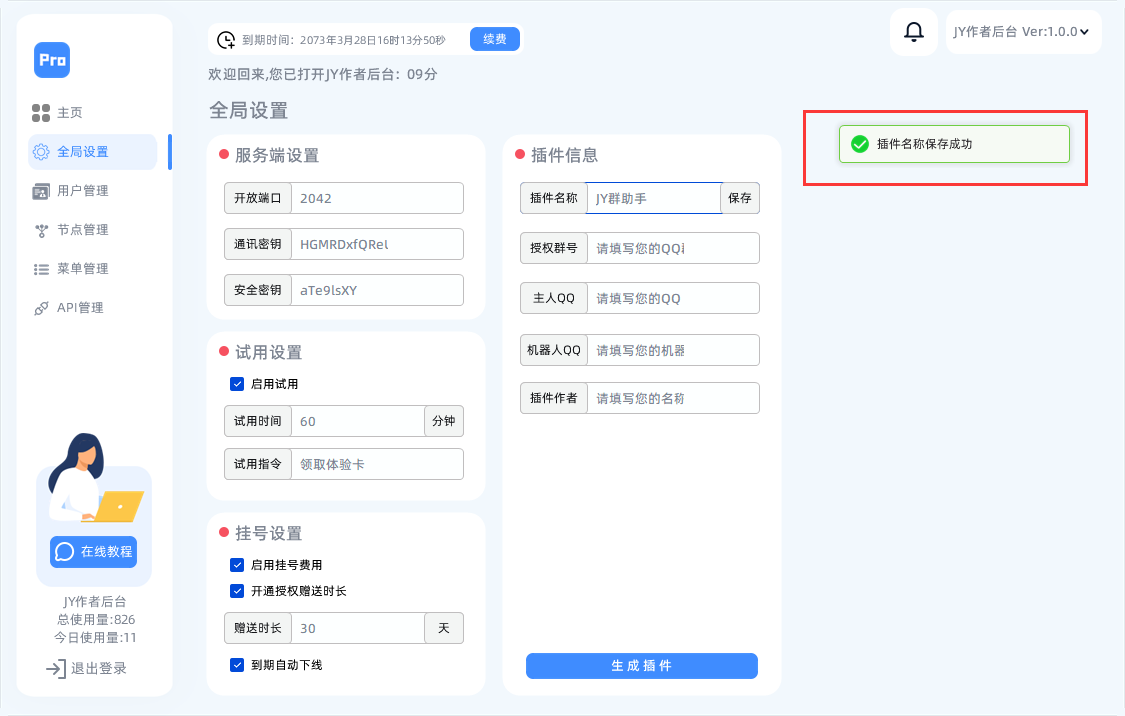Click the 续费 renewal button

click(x=494, y=38)
